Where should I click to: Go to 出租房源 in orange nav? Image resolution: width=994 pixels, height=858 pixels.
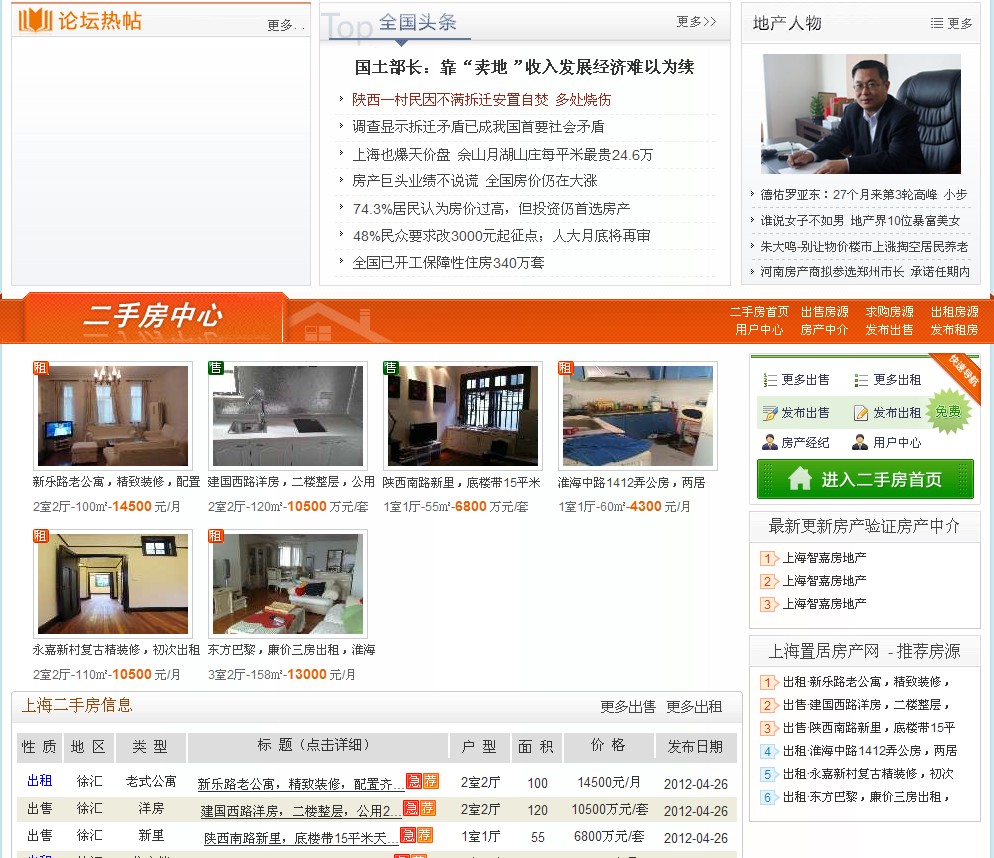pos(954,312)
